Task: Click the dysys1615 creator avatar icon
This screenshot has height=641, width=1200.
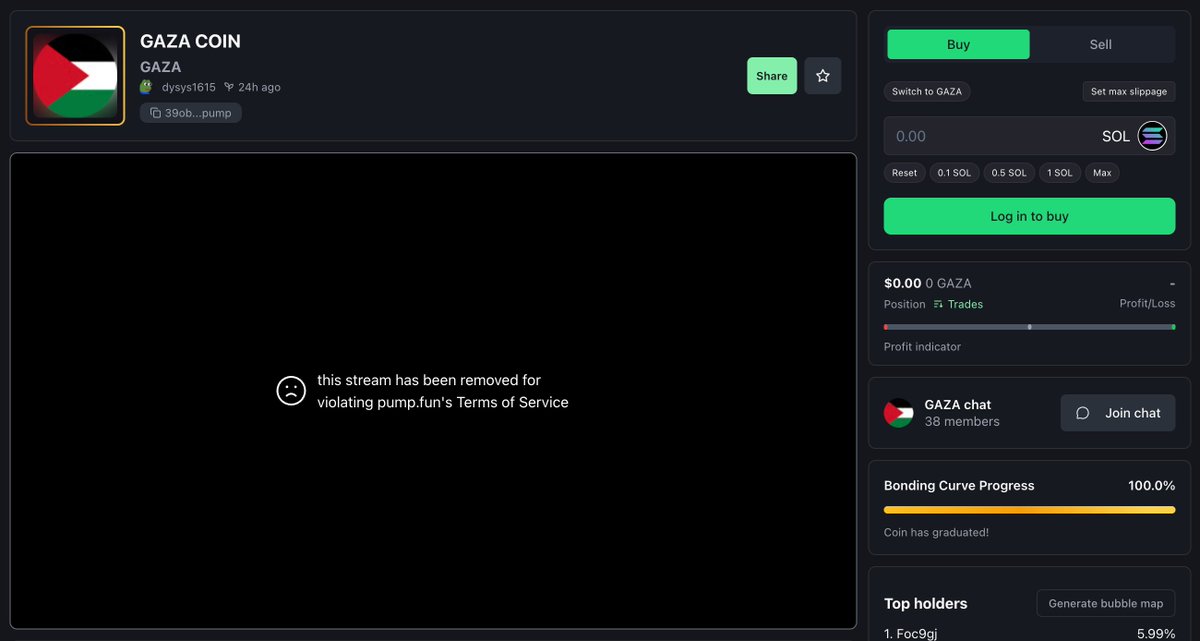Action: click(146, 87)
